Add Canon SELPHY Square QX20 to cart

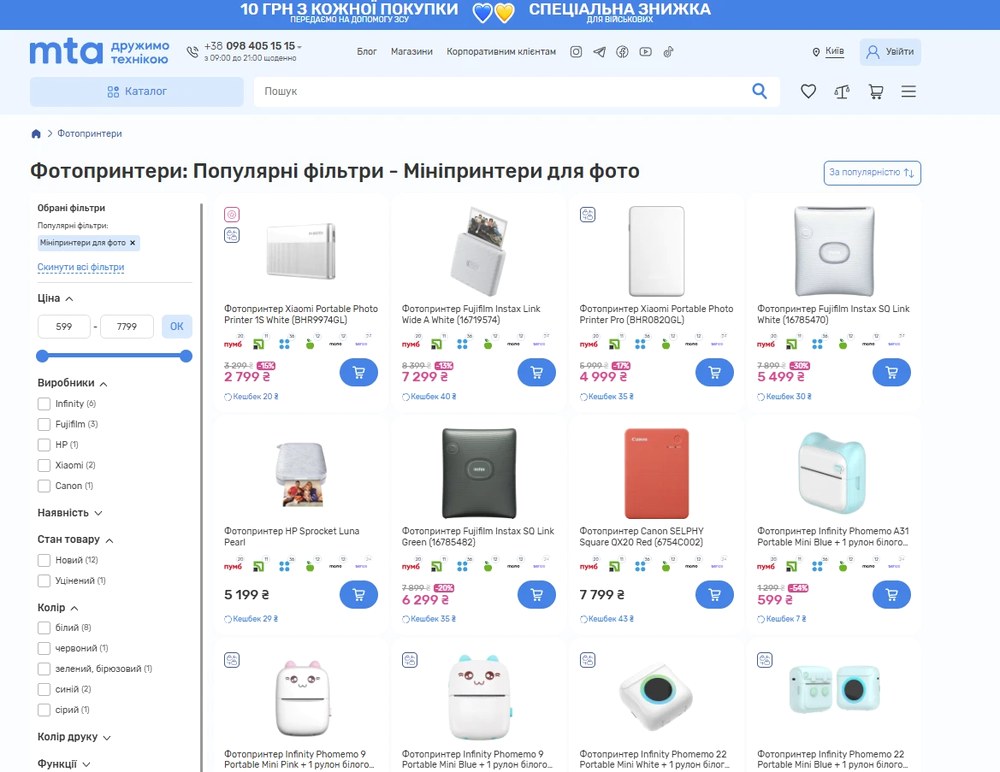(x=714, y=594)
